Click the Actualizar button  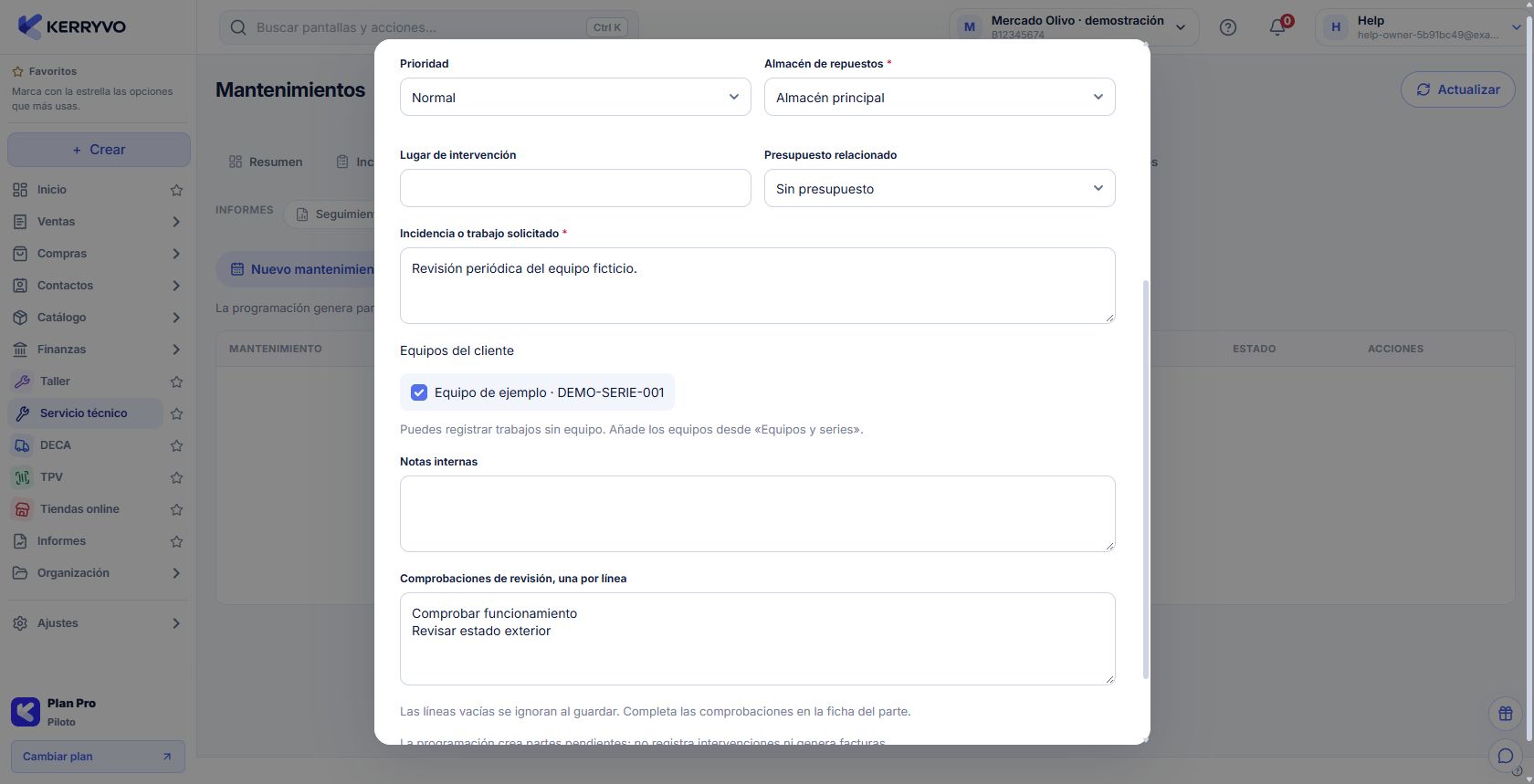tap(1458, 89)
